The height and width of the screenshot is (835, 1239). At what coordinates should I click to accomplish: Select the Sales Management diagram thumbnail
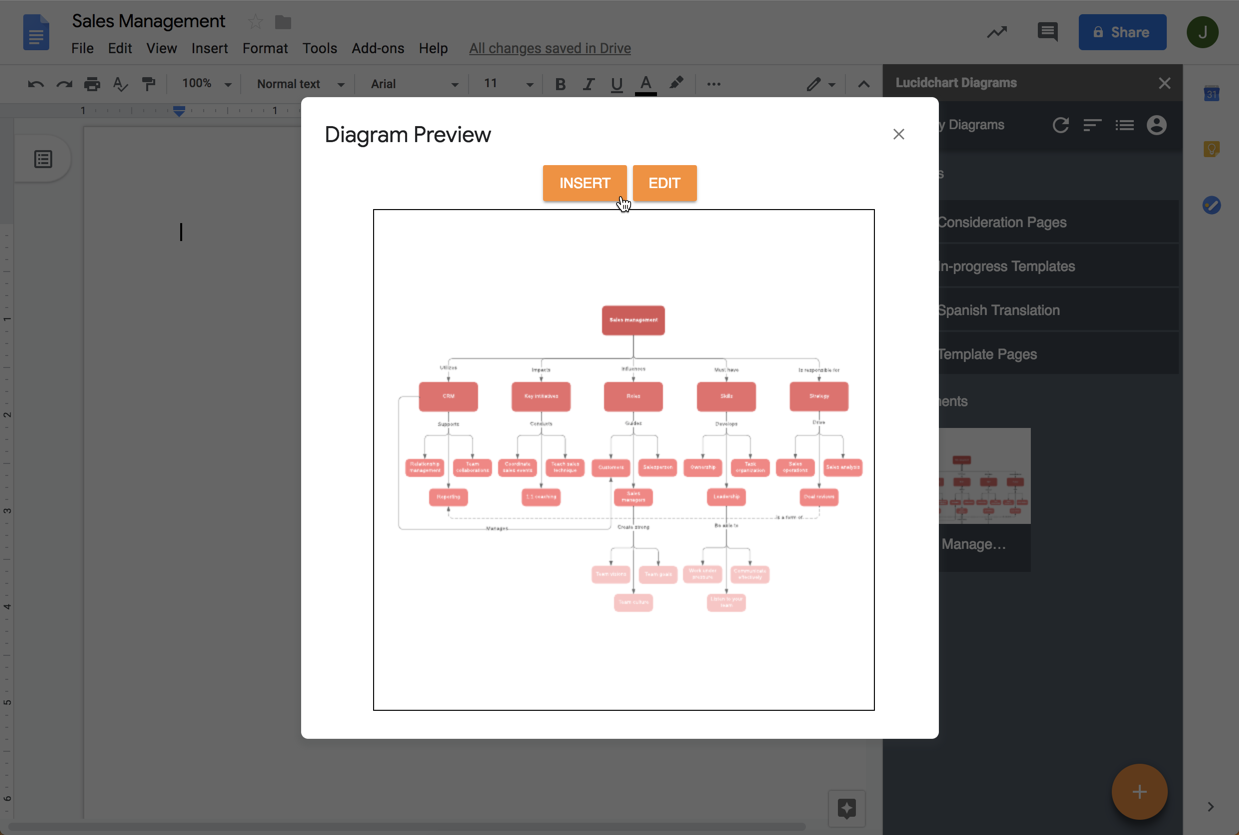point(985,475)
